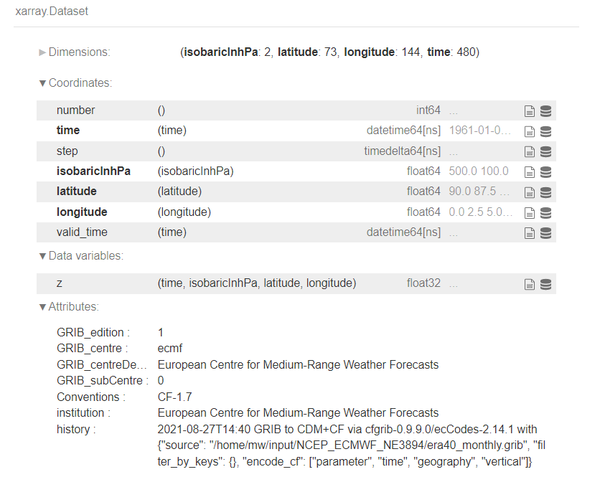The width and height of the screenshot is (600, 477).
Task: Toggle attributes for the step coordinate
Action: (x=530, y=152)
